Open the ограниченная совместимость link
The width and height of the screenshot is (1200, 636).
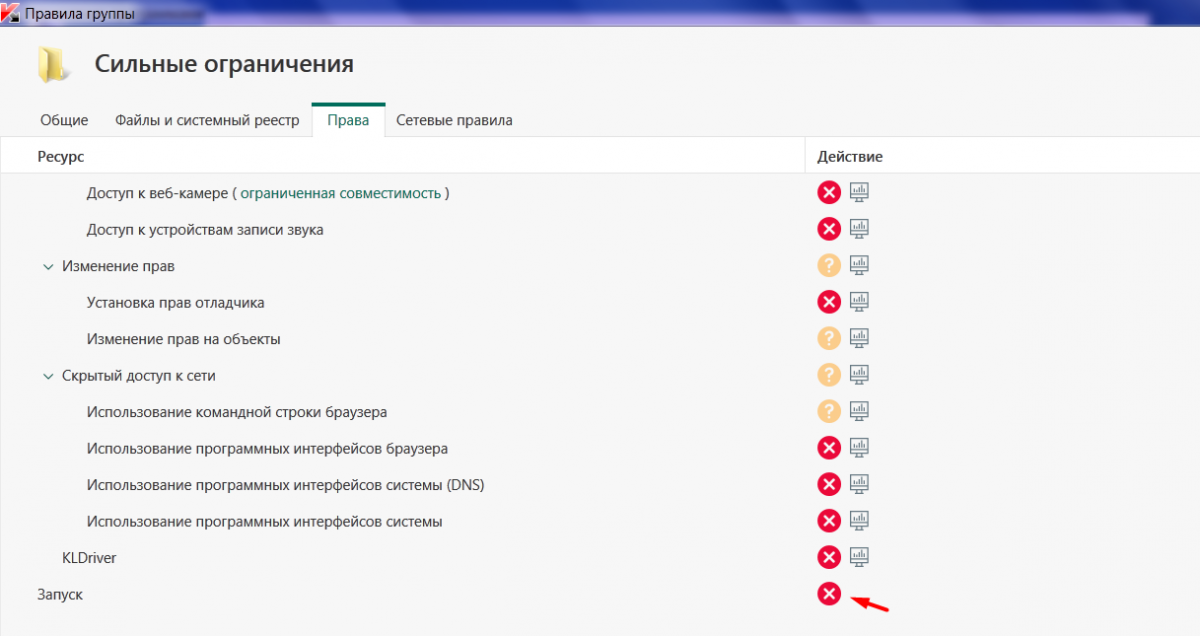(x=340, y=193)
